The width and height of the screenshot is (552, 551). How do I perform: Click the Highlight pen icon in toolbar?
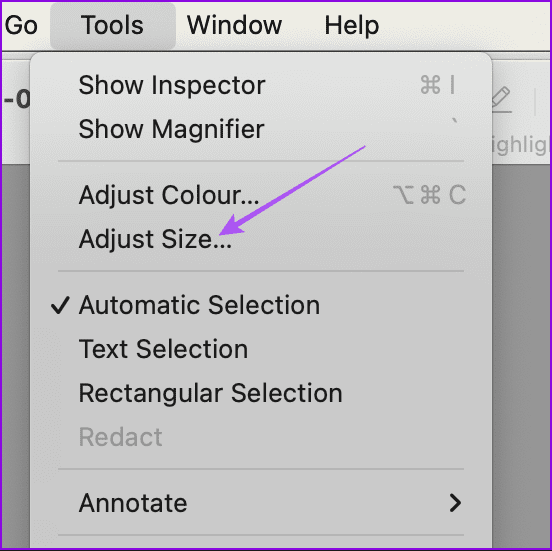pyautogui.click(x=502, y=99)
